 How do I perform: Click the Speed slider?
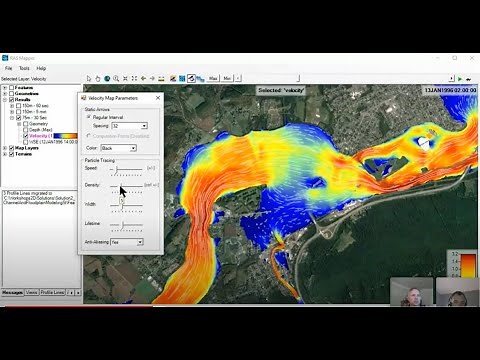tap(126, 169)
